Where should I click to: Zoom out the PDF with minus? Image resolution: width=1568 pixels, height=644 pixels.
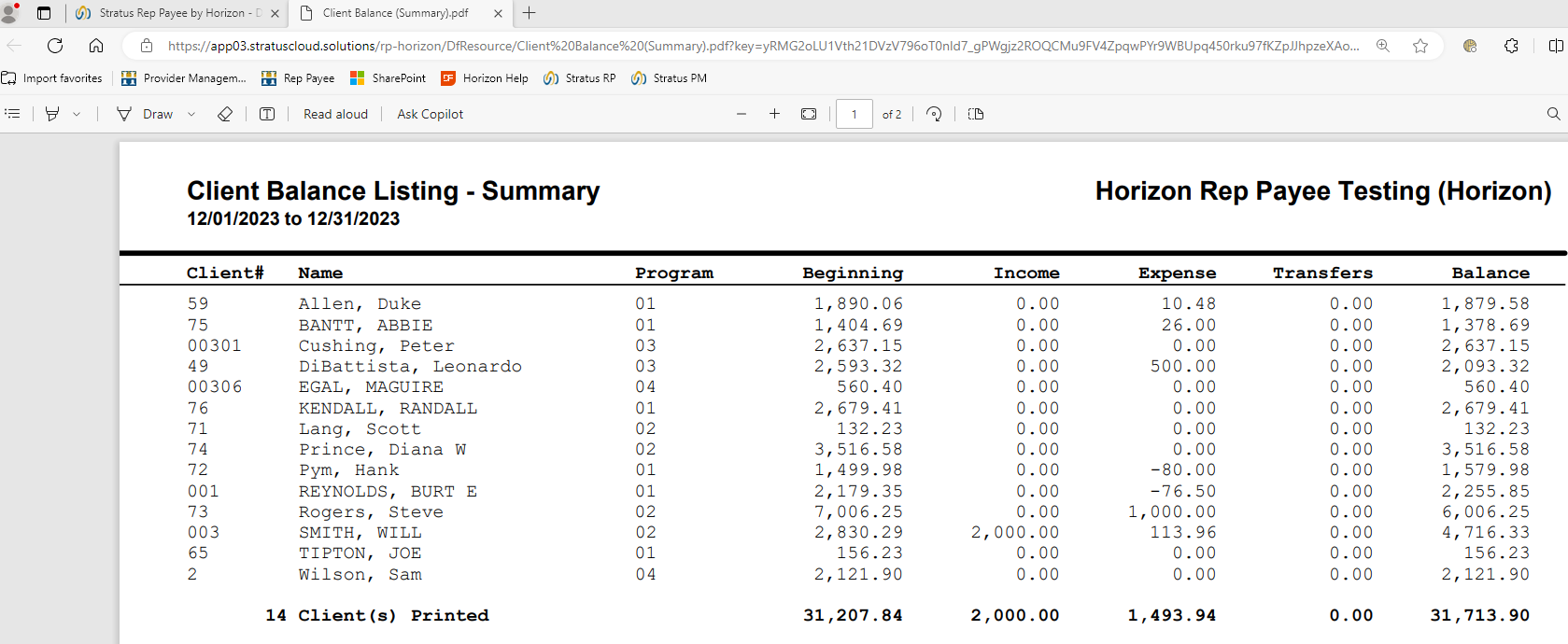point(742,114)
